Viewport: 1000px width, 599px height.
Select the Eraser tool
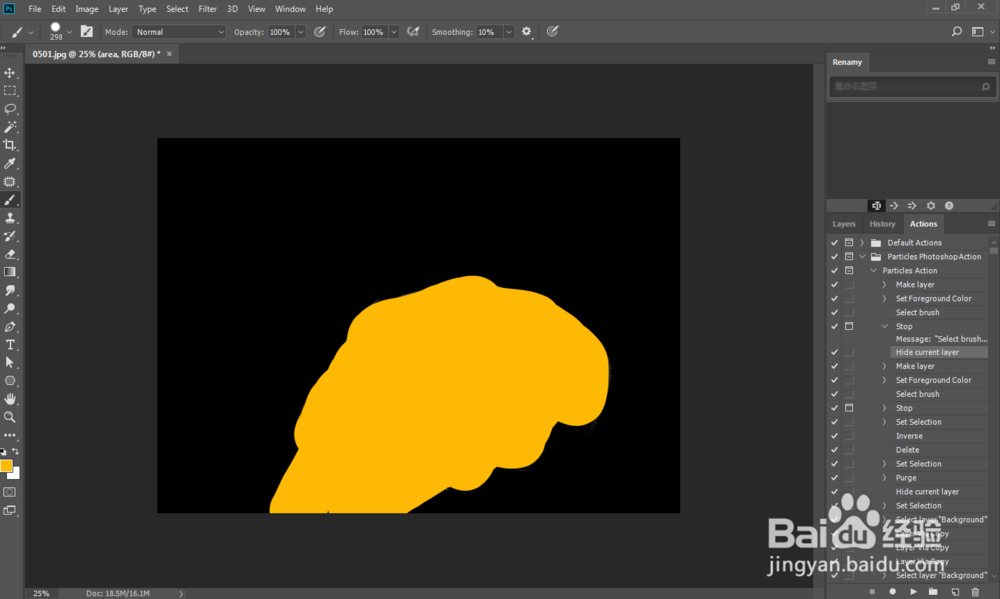coord(10,254)
